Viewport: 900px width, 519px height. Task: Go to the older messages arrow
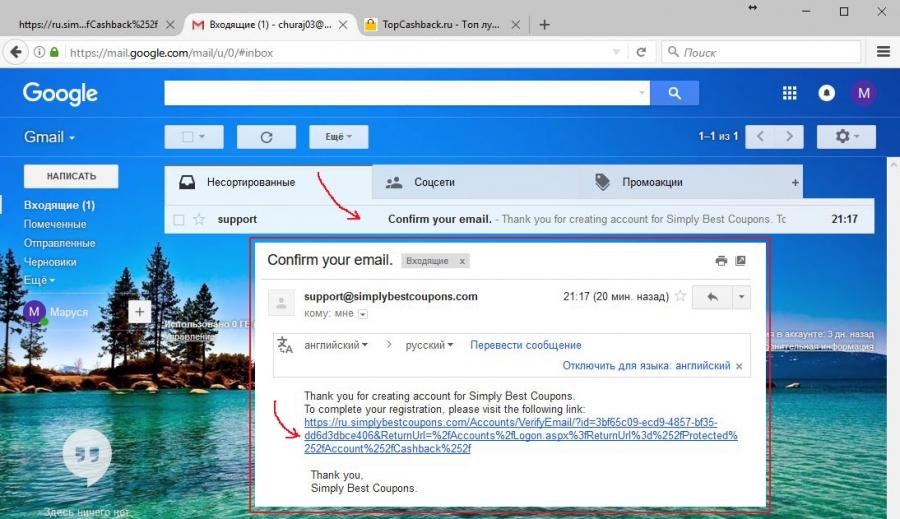pyautogui.click(x=789, y=137)
